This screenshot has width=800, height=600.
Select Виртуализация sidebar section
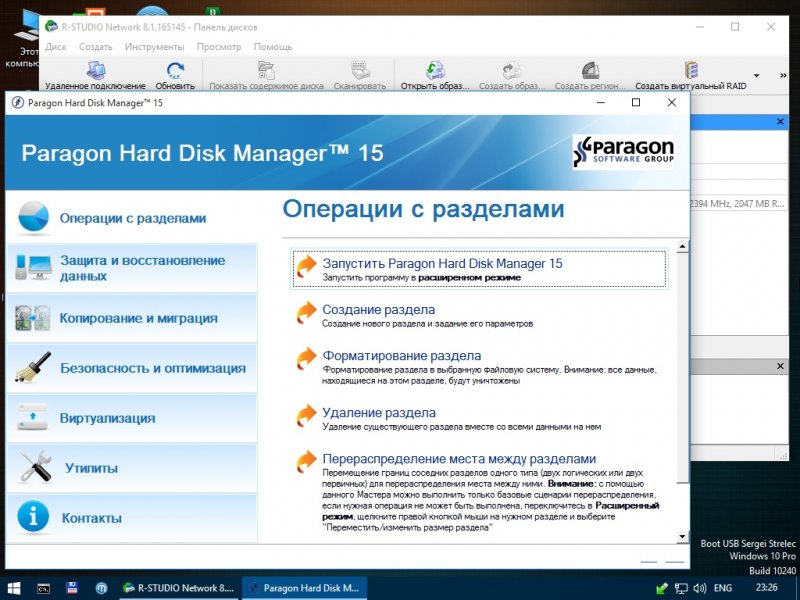coord(132,418)
